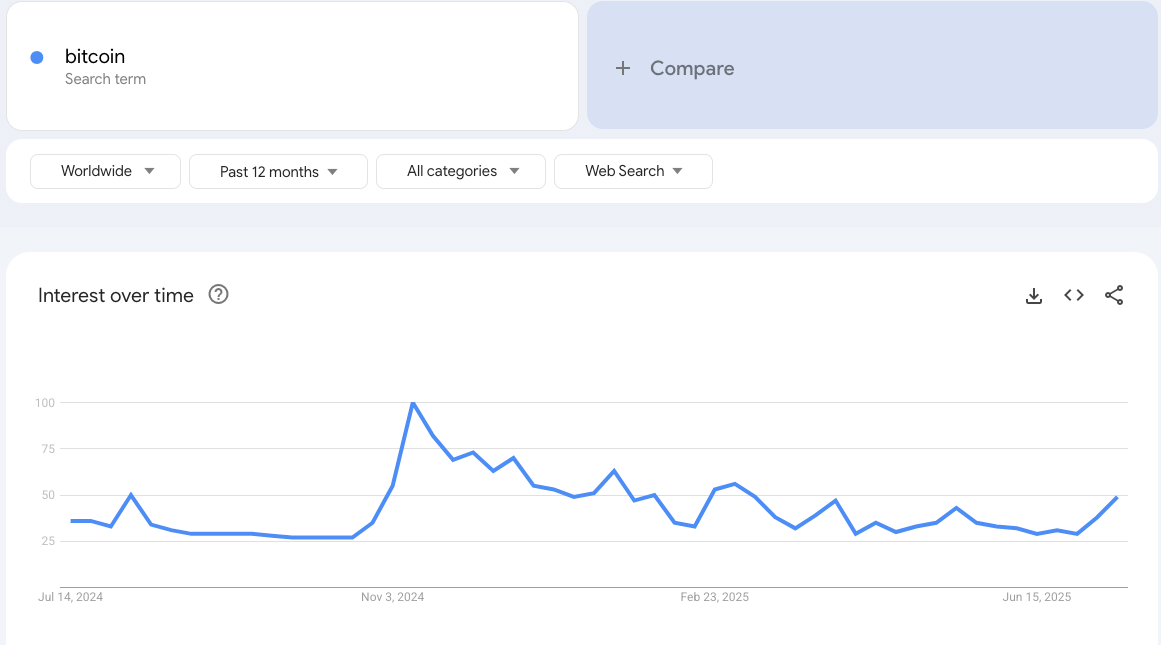Click the plus icon beside Compare

coord(623,68)
